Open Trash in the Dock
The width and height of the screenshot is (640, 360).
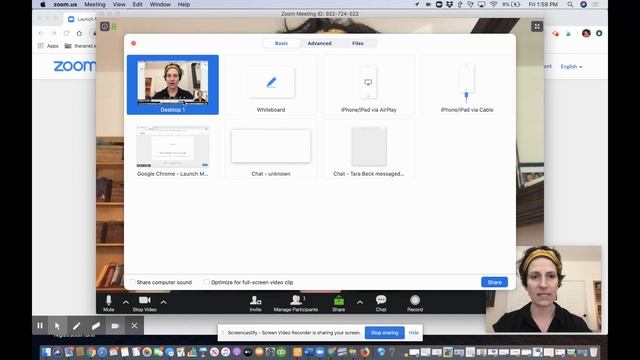(593, 351)
